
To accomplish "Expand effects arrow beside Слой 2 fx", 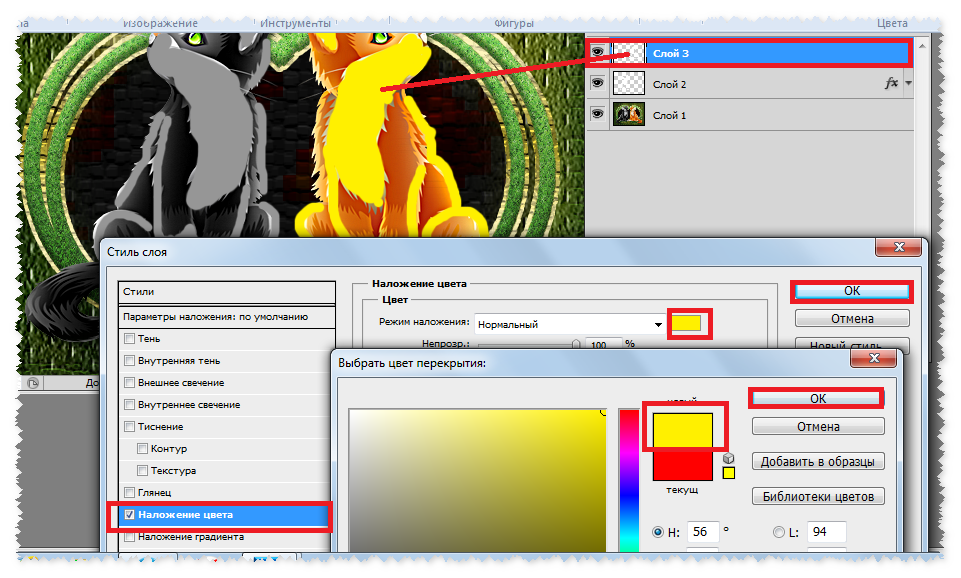I will (x=908, y=83).
